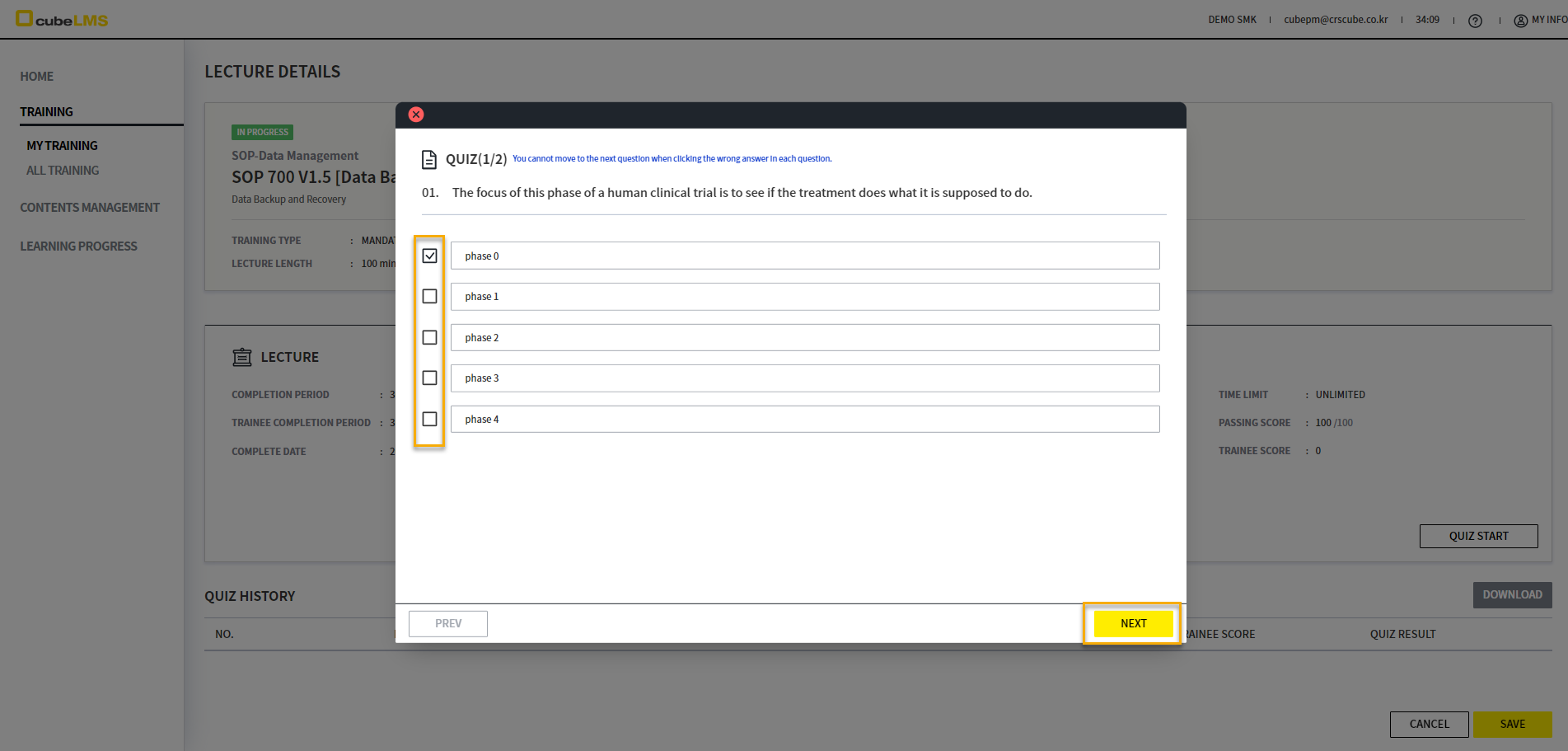
Task: Open Contents Management menu item
Action: pyautogui.click(x=90, y=208)
